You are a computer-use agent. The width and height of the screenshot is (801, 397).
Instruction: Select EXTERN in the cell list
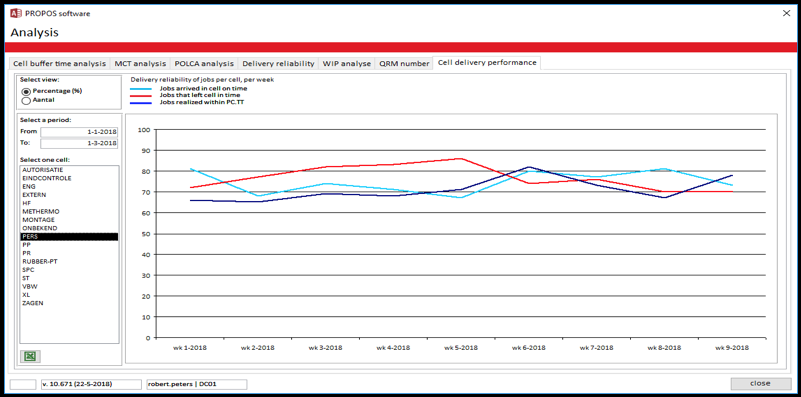point(69,195)
